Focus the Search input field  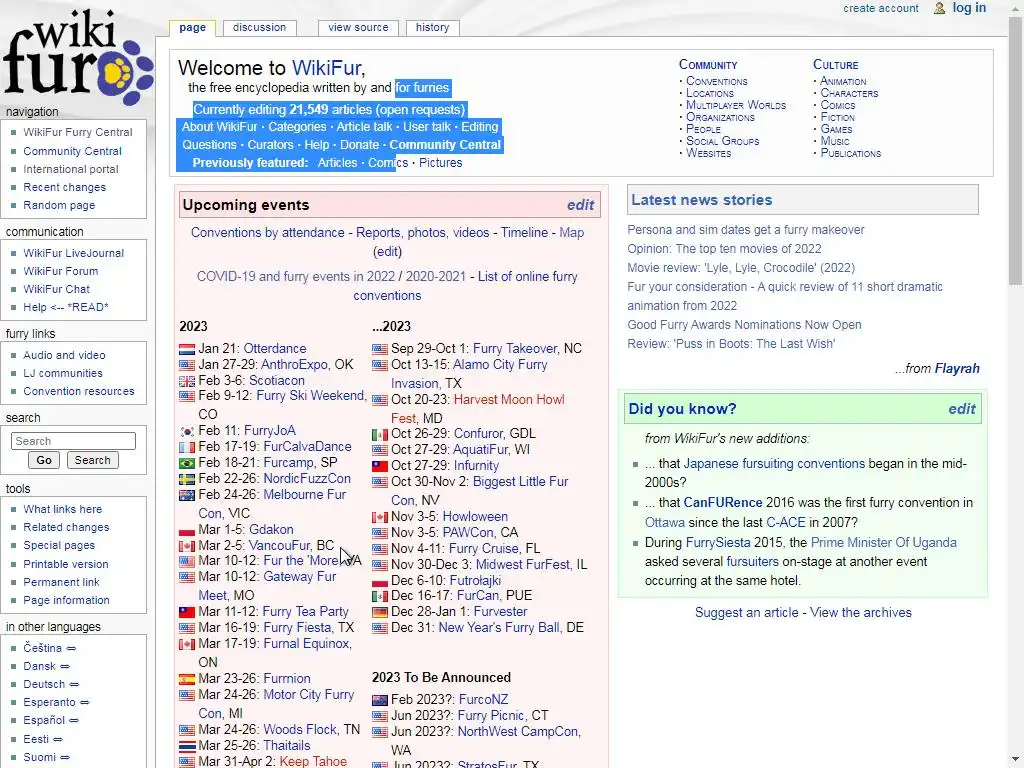pyautogui.click(x=73, y=441)
